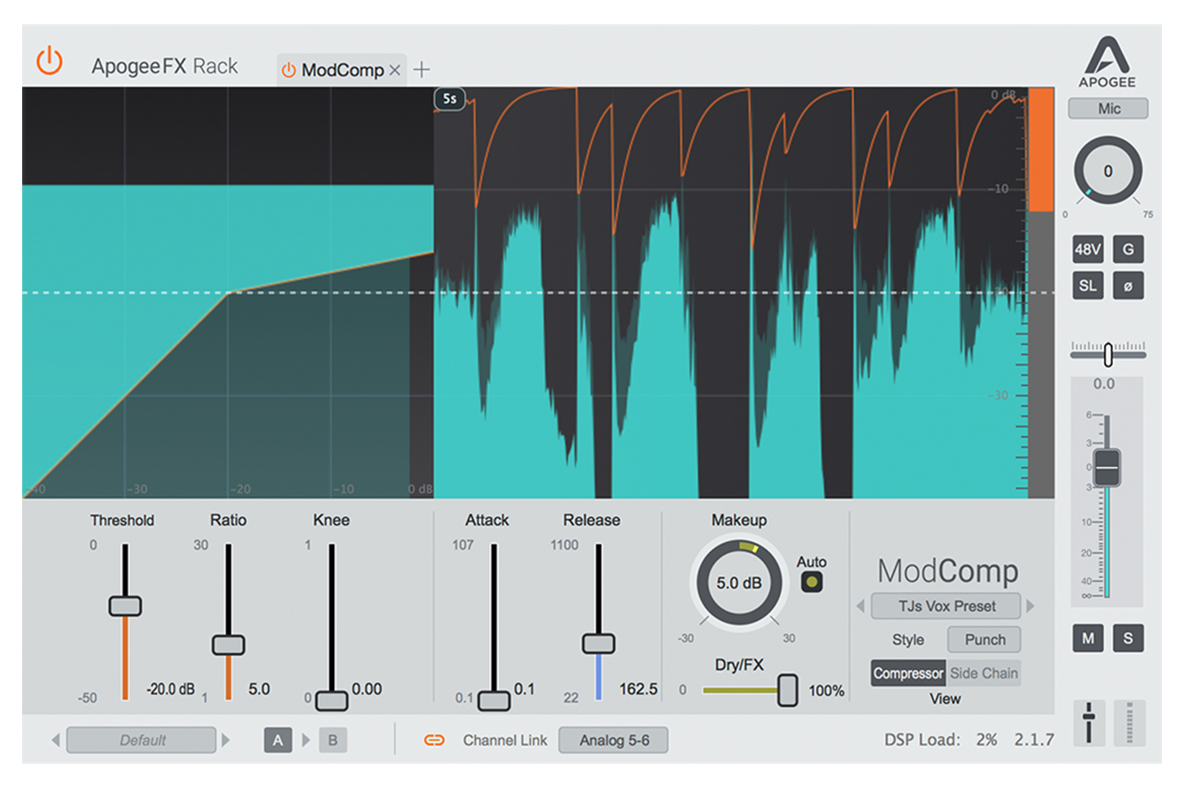Click the Knee slider handle
The width and height of the screenshot is (1182, 790).
click(x=332, y=700)
